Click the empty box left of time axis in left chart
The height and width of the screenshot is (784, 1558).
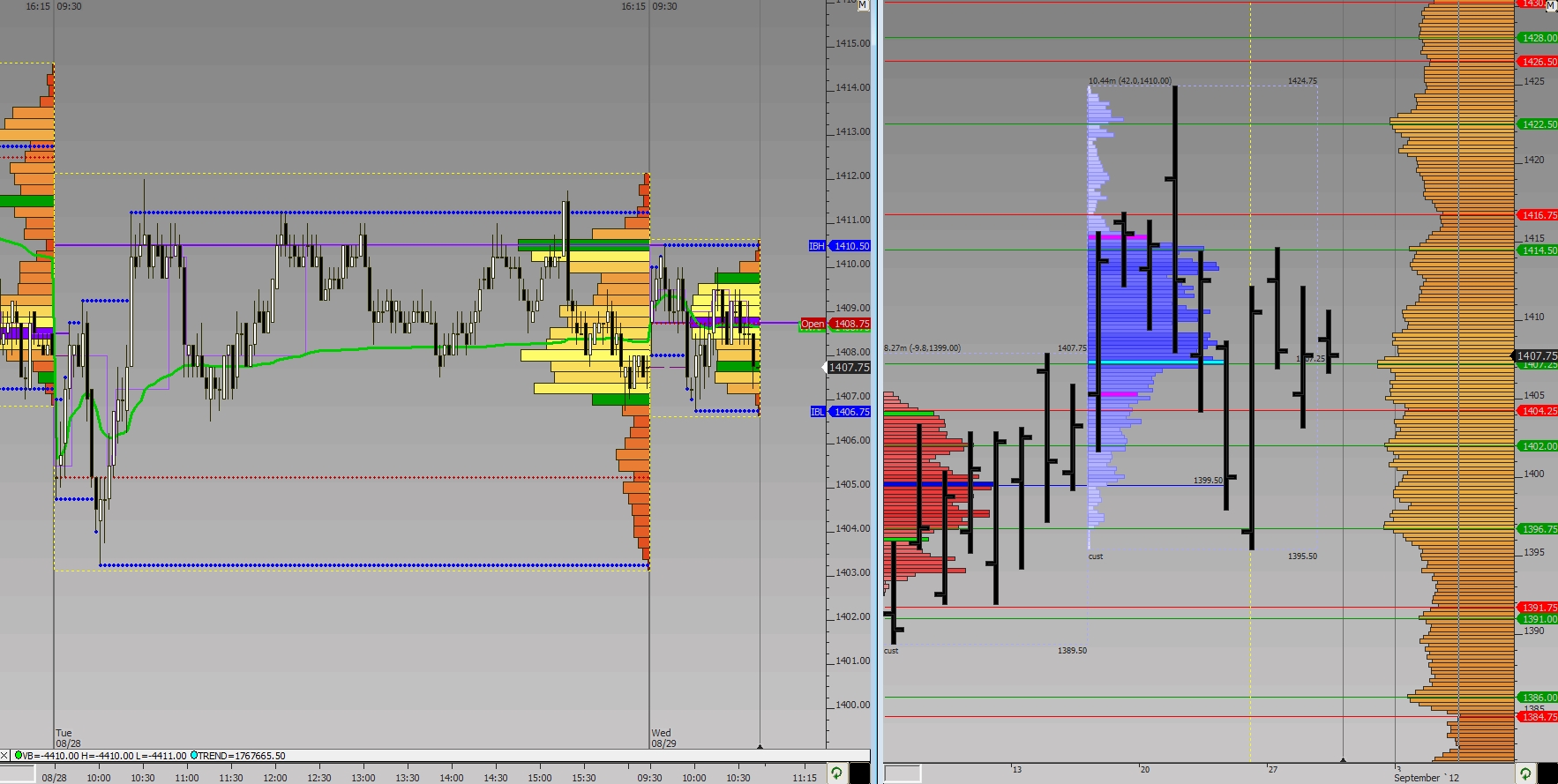pyautogui.click(x=19, y=774)
